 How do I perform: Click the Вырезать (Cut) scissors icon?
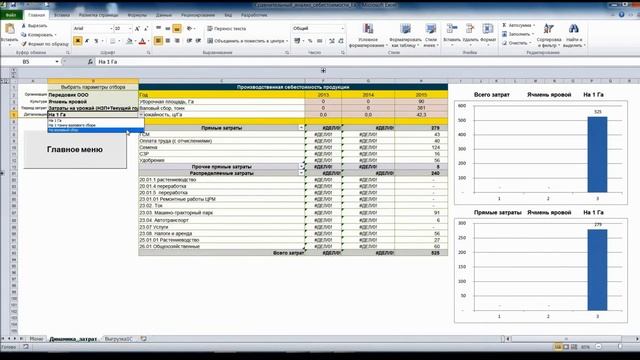click(24, 26)
